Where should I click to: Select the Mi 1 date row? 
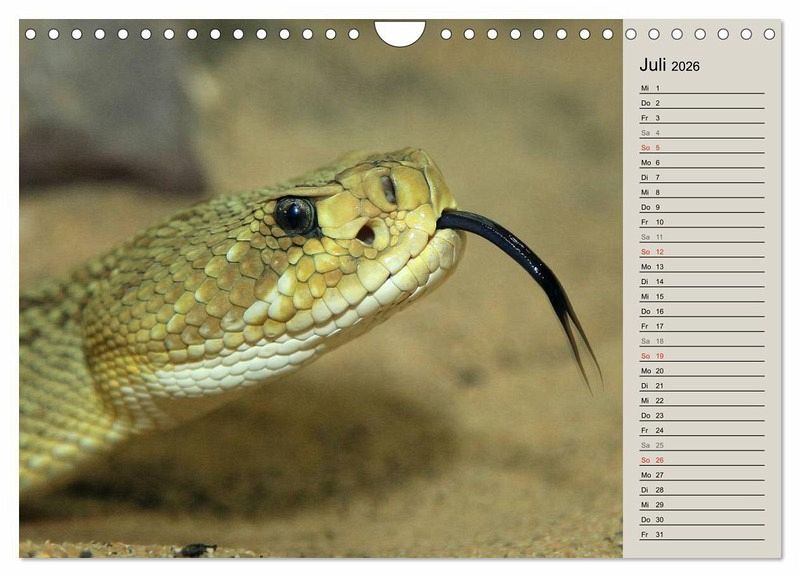702,88
